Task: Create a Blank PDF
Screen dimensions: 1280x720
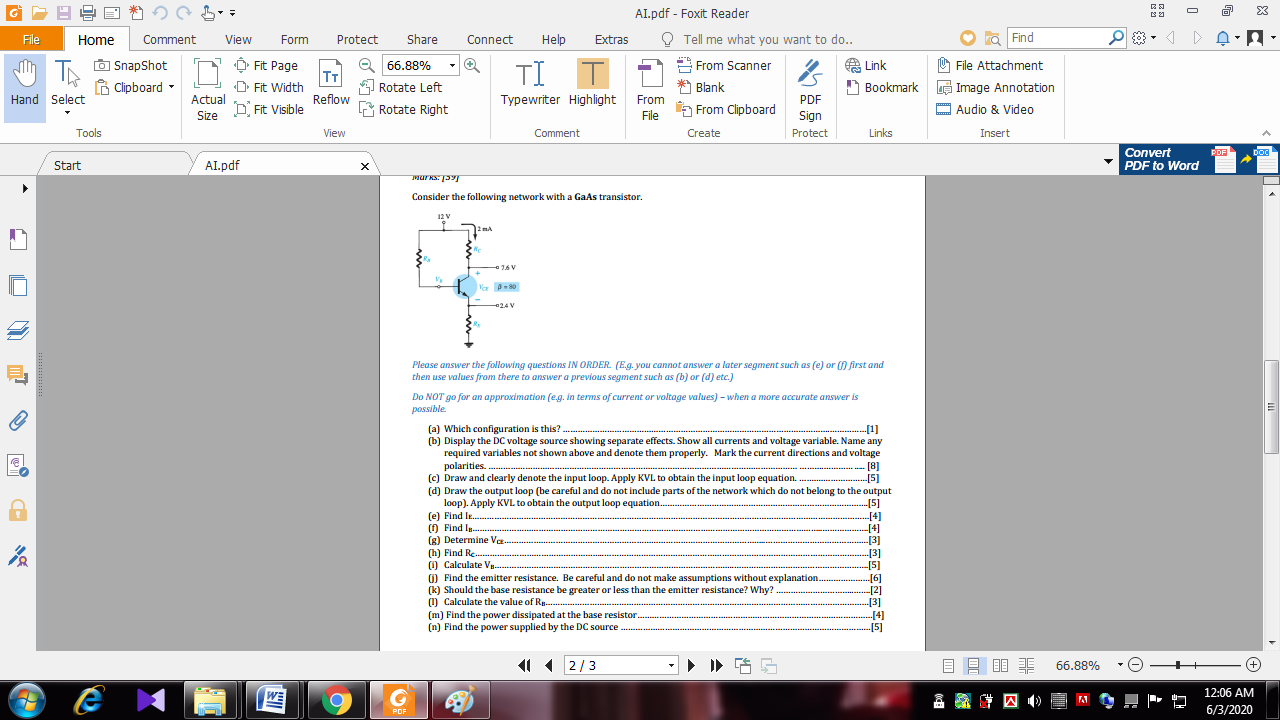Action: (700, 87)
